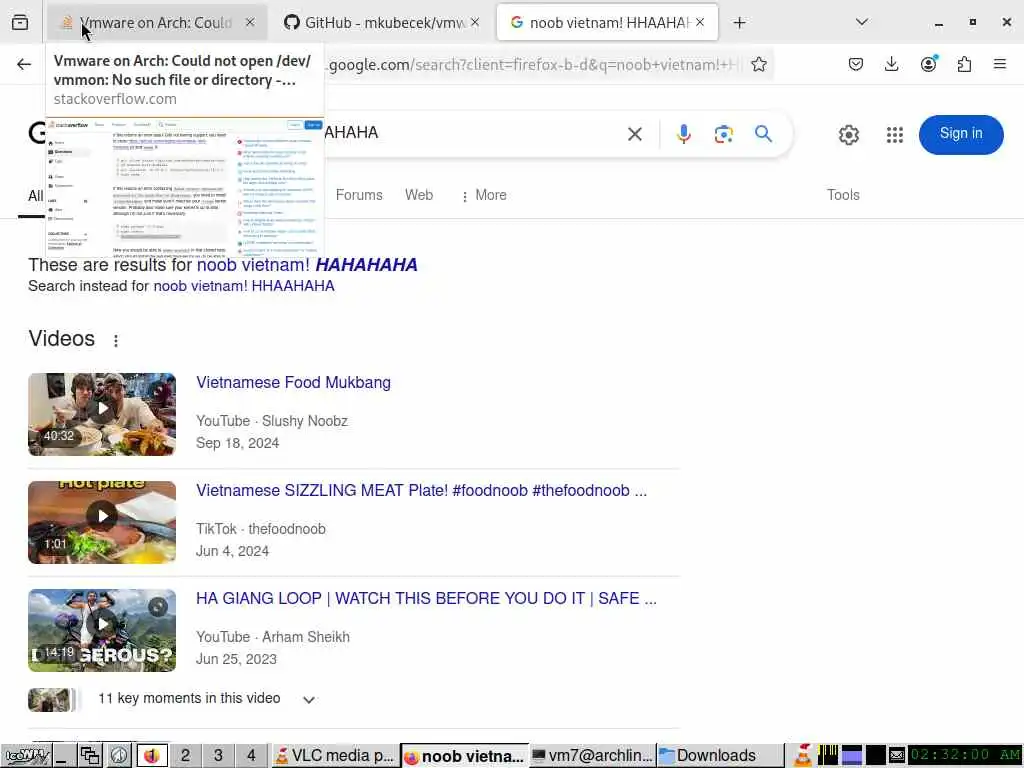Close the GitHub mkubecek tab
This screenshot has width=1024, height=768.
[x=475, y=23]
